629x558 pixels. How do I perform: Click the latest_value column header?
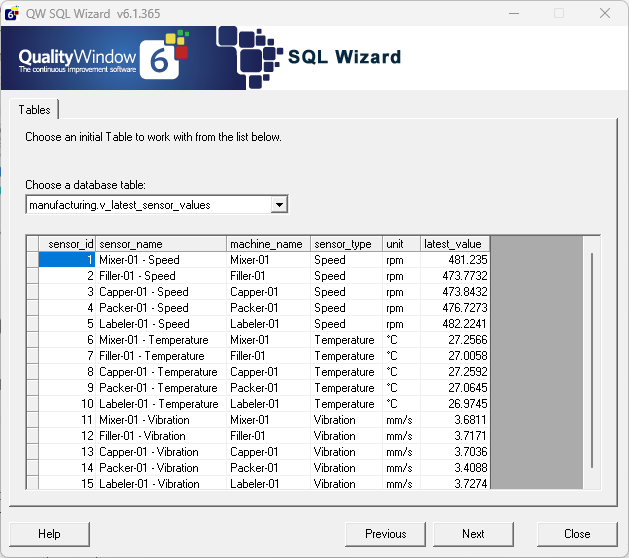(455, 244)
